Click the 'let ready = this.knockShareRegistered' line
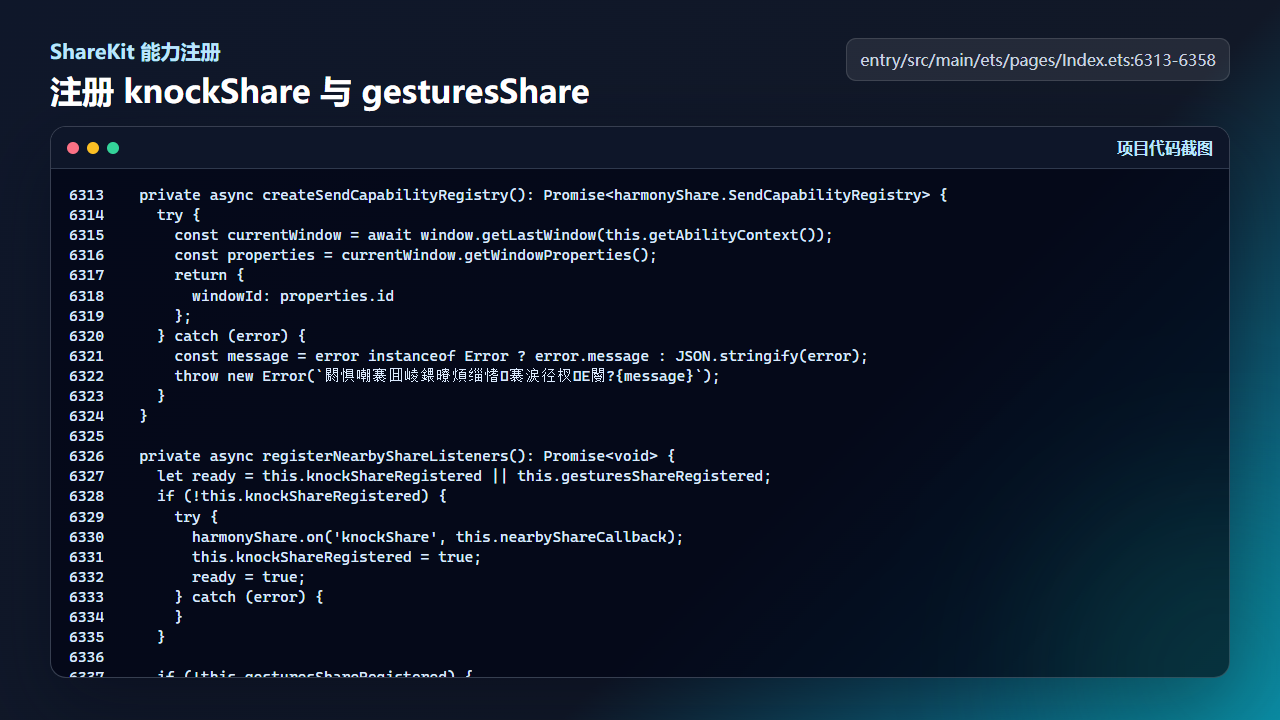The height and width of the screenshot is (720, 1280). pos(464,476)
